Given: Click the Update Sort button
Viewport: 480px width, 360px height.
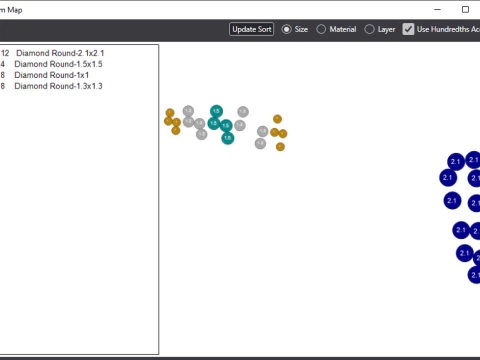Looking at the screenshot, I should pyautogui.click(x=251, y=29).
